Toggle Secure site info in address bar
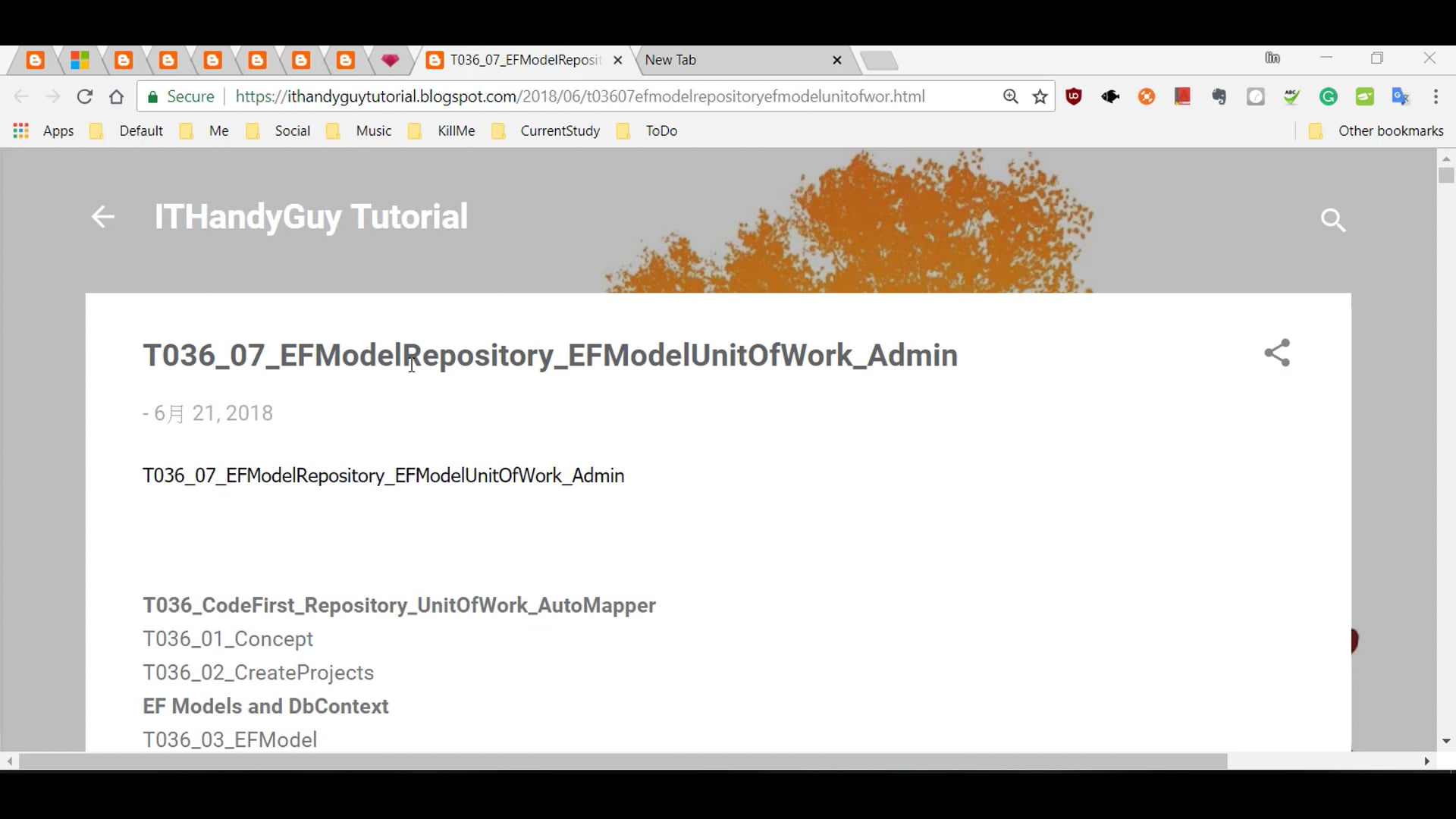Screen dimensions: 1456x819 (180, 96)
